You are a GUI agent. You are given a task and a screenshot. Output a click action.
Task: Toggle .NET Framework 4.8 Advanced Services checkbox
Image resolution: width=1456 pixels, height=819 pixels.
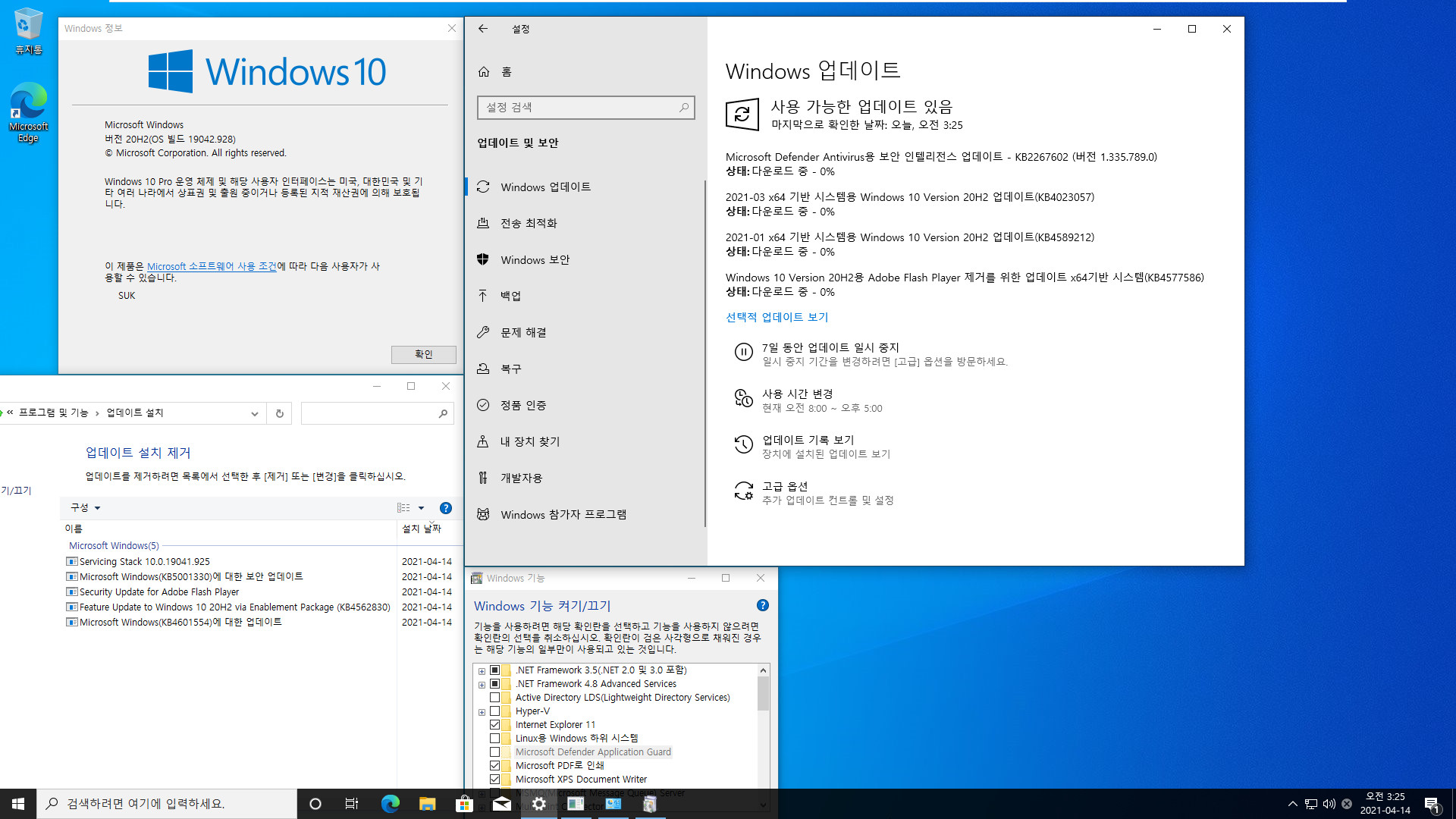point(495,684)
